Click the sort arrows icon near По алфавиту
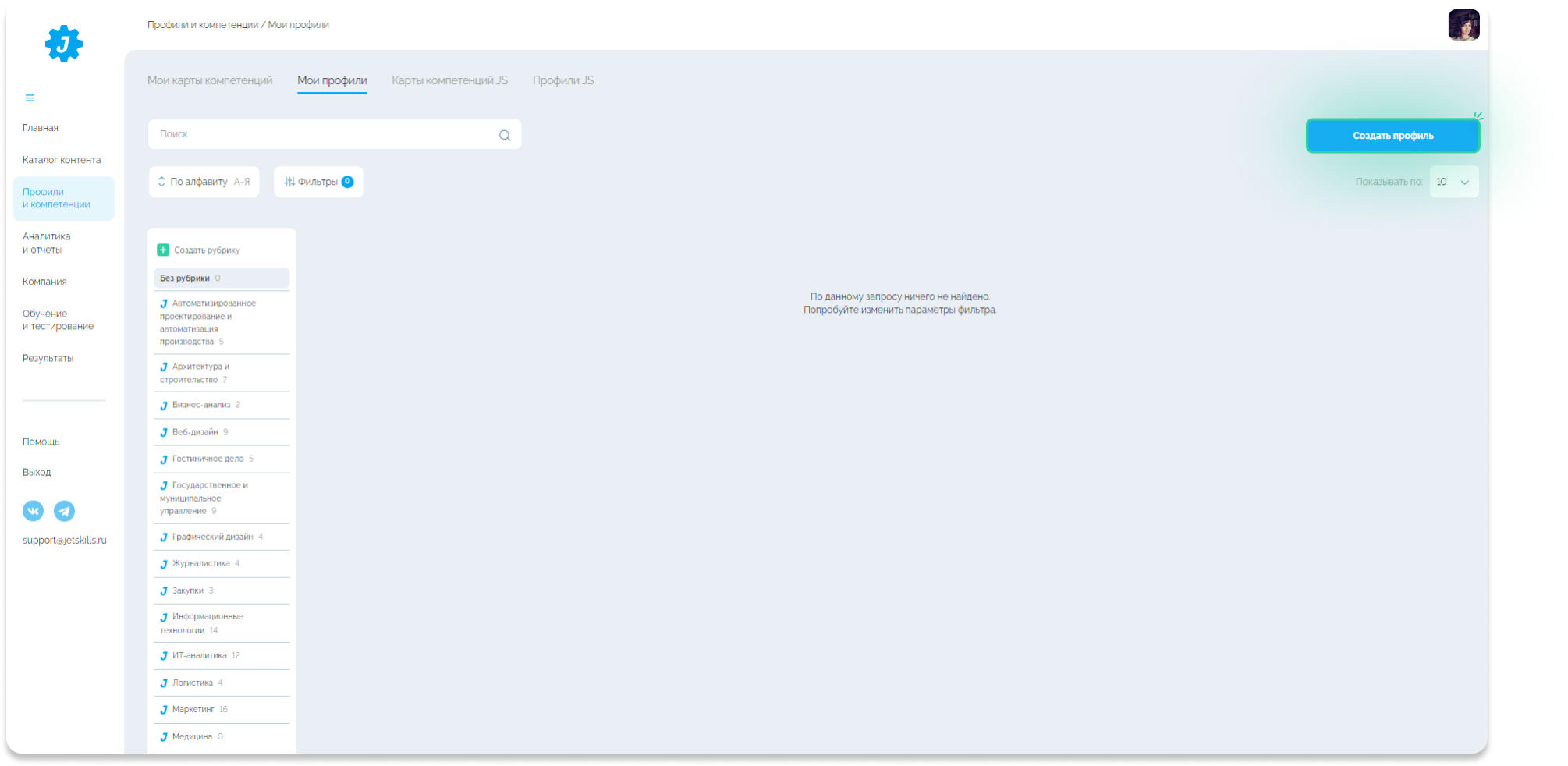This screenshot has width=1568, height=766. [161, 182]
